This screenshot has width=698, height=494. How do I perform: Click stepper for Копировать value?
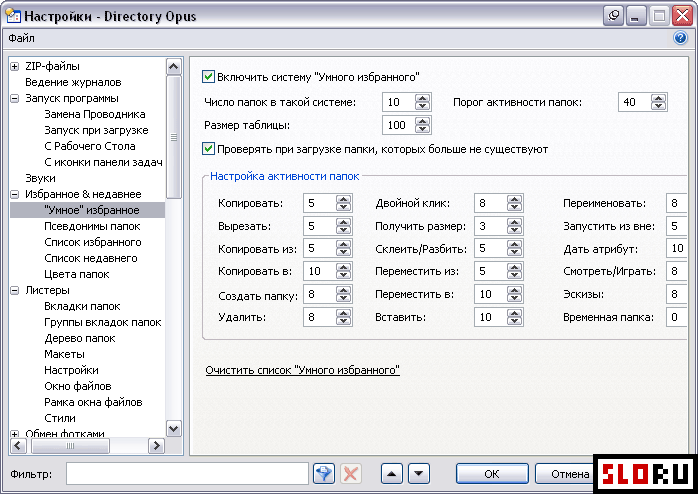click(x=343, y=203)
